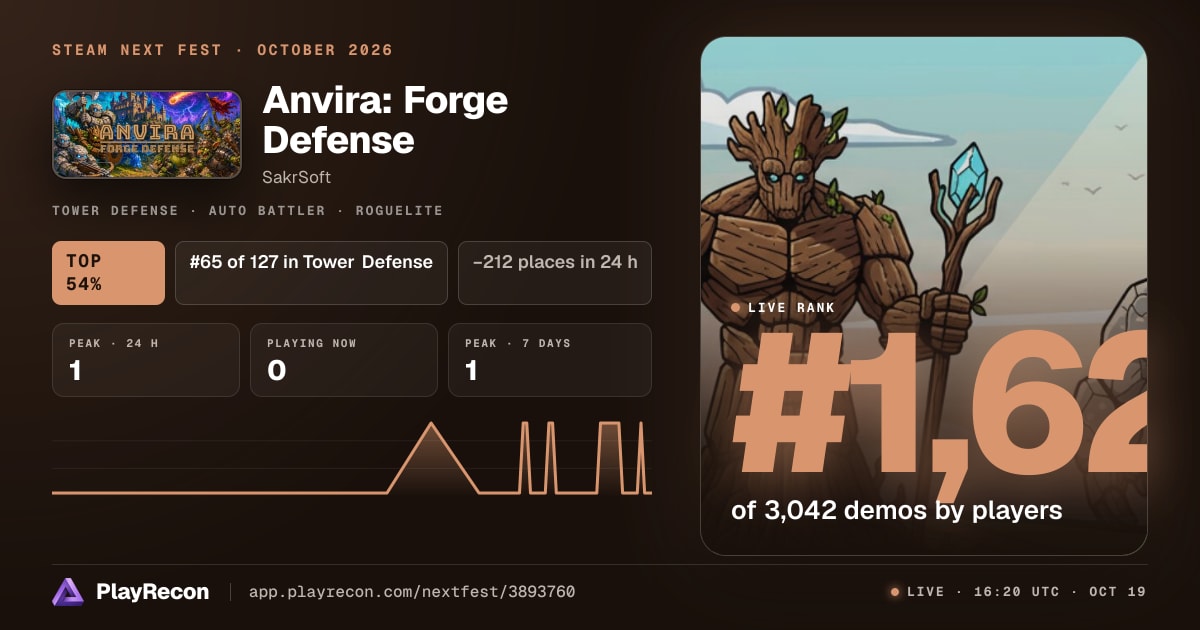Screen dimensions: 1200x630
Task: Click the #65 of 127 in Tower Defense chip
Action: [311, 272]
